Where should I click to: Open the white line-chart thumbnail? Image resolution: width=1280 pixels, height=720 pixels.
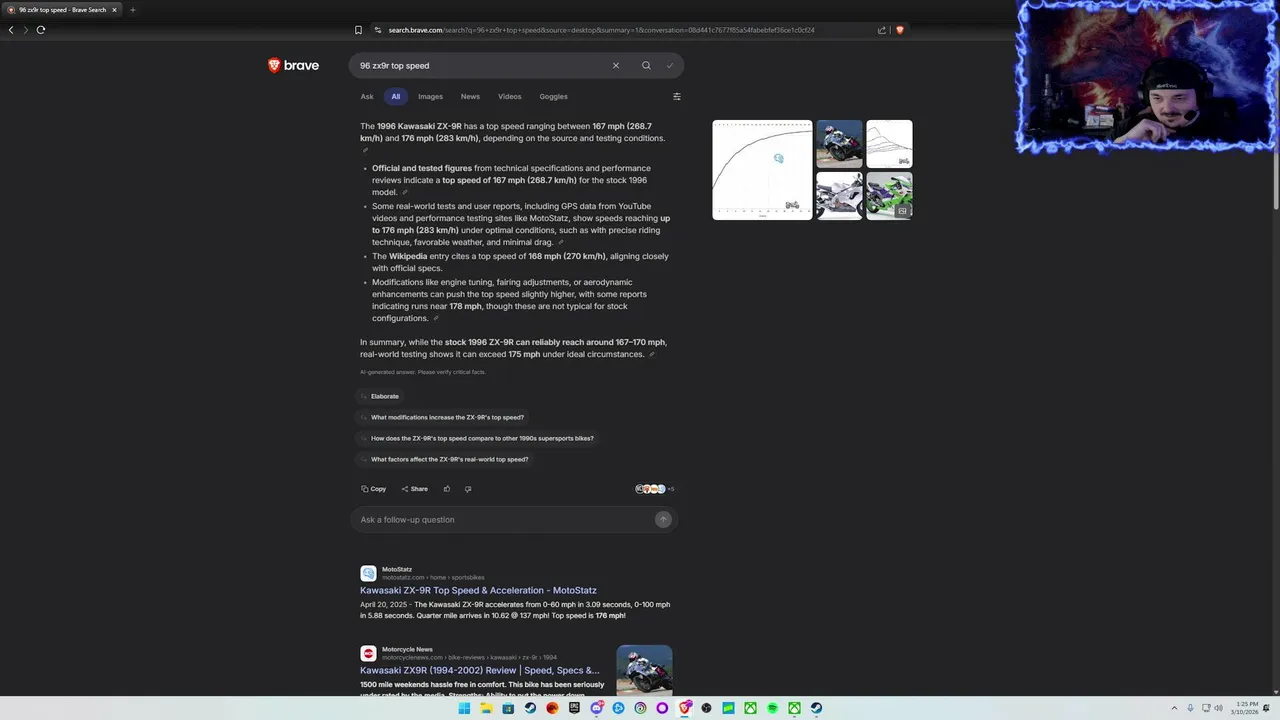click(889, 144)
